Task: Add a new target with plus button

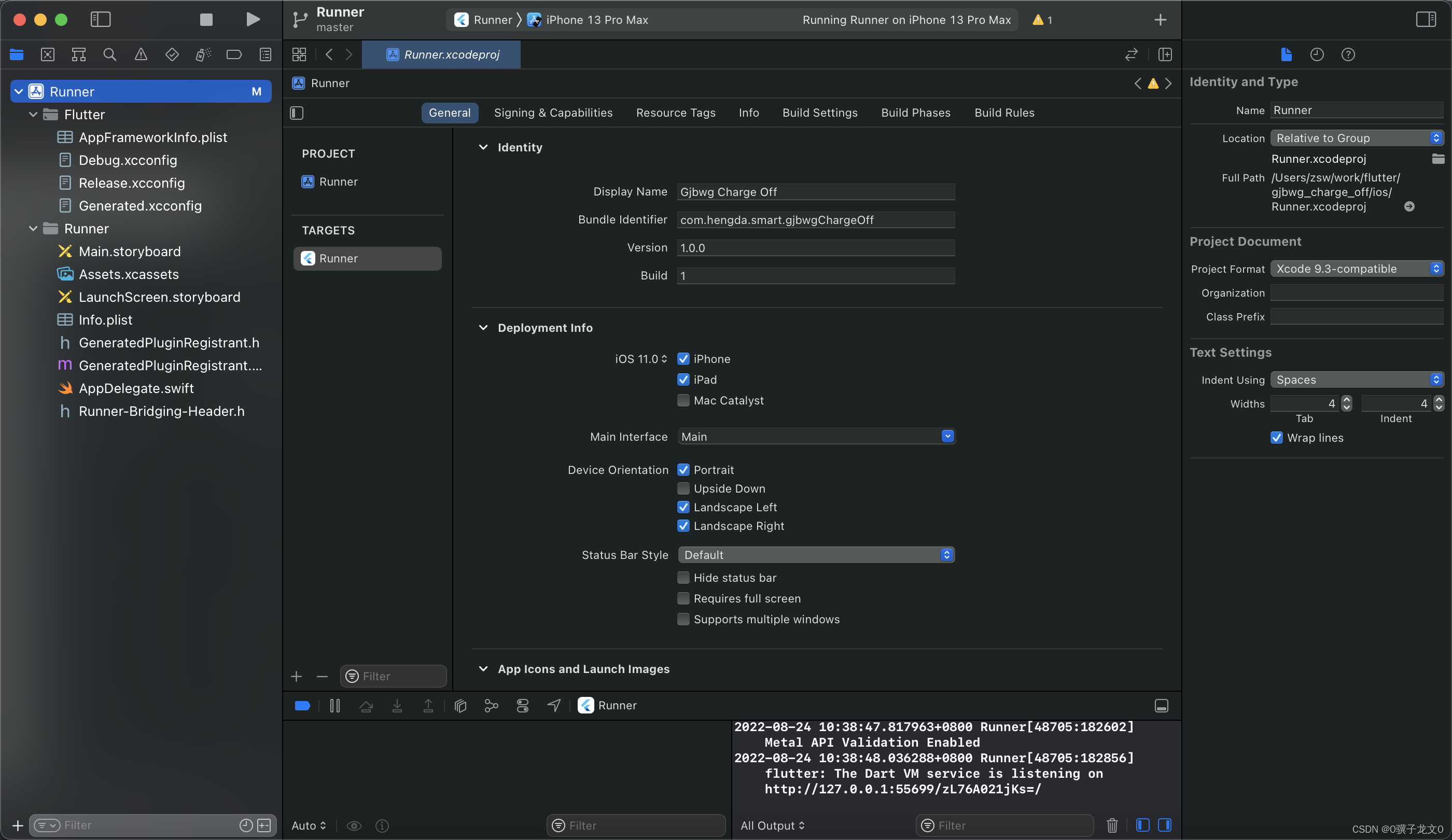Action: click(296, 676)
